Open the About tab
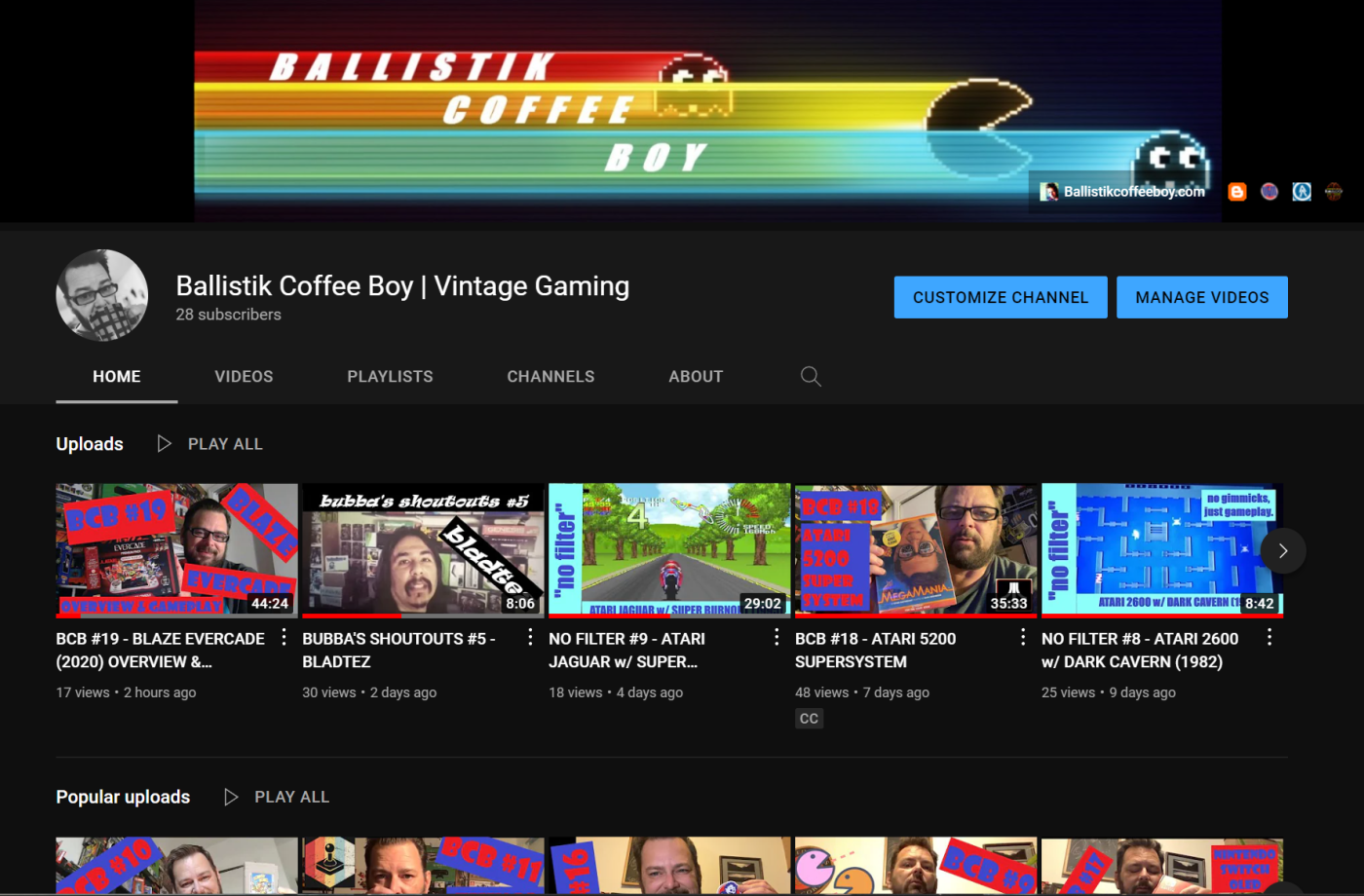 pos(696,377)
